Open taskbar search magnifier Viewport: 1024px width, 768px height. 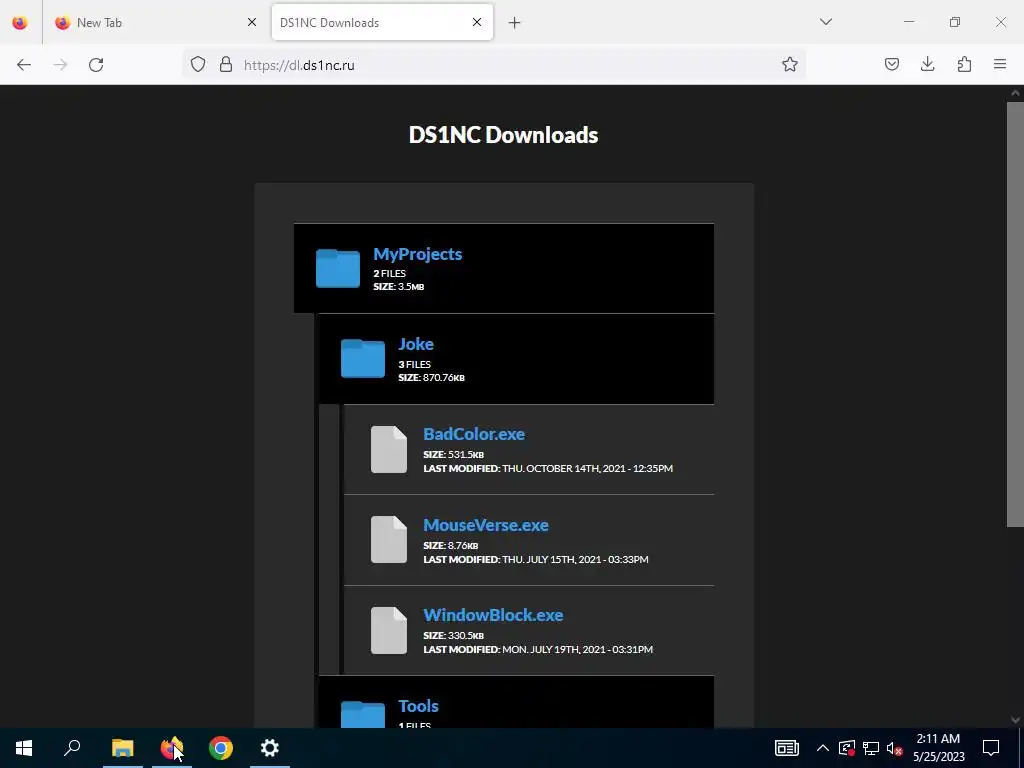[72, 748]
